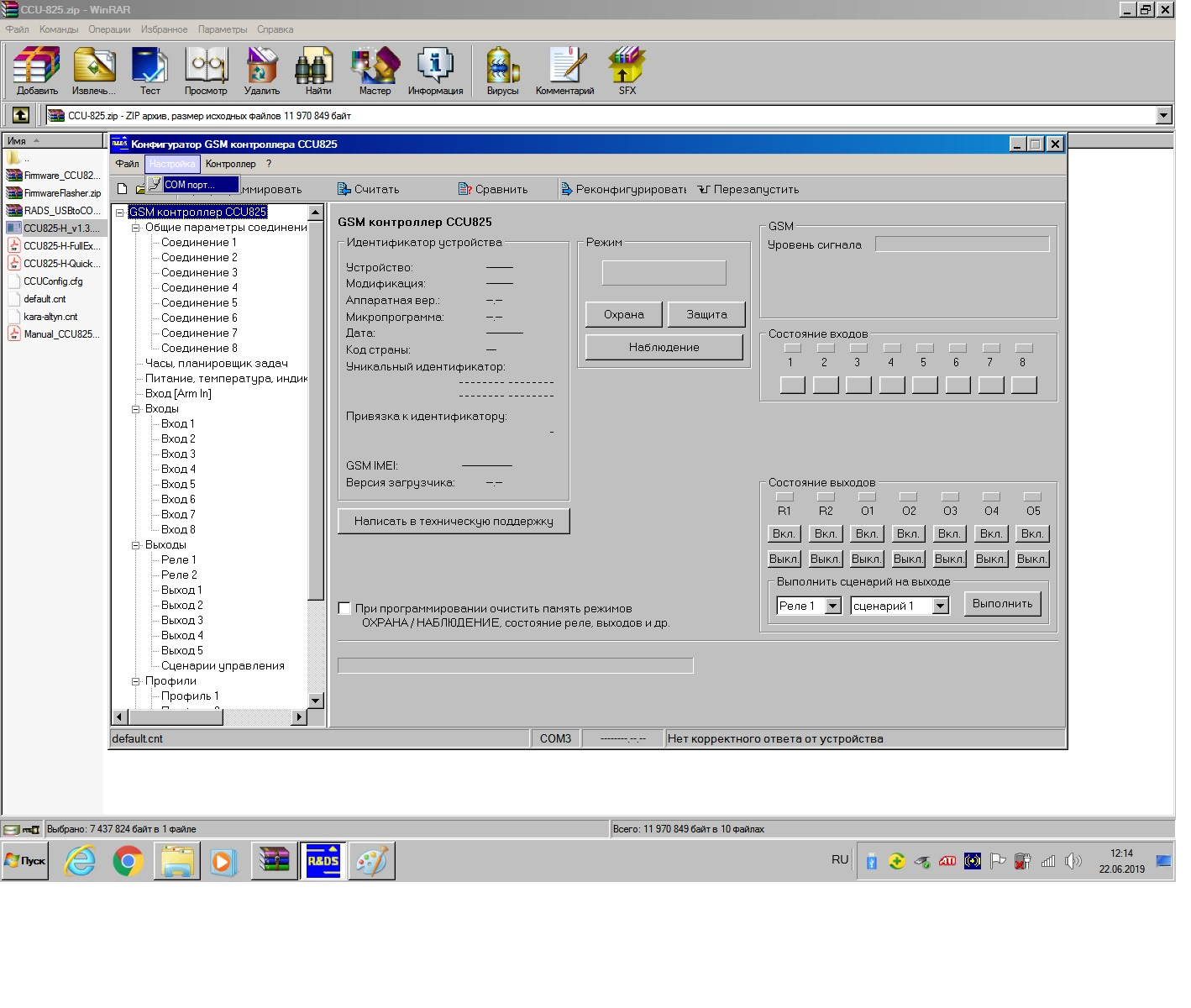
Task: Go up one folder in WinRAR
Action: click(x=21, y=115)
